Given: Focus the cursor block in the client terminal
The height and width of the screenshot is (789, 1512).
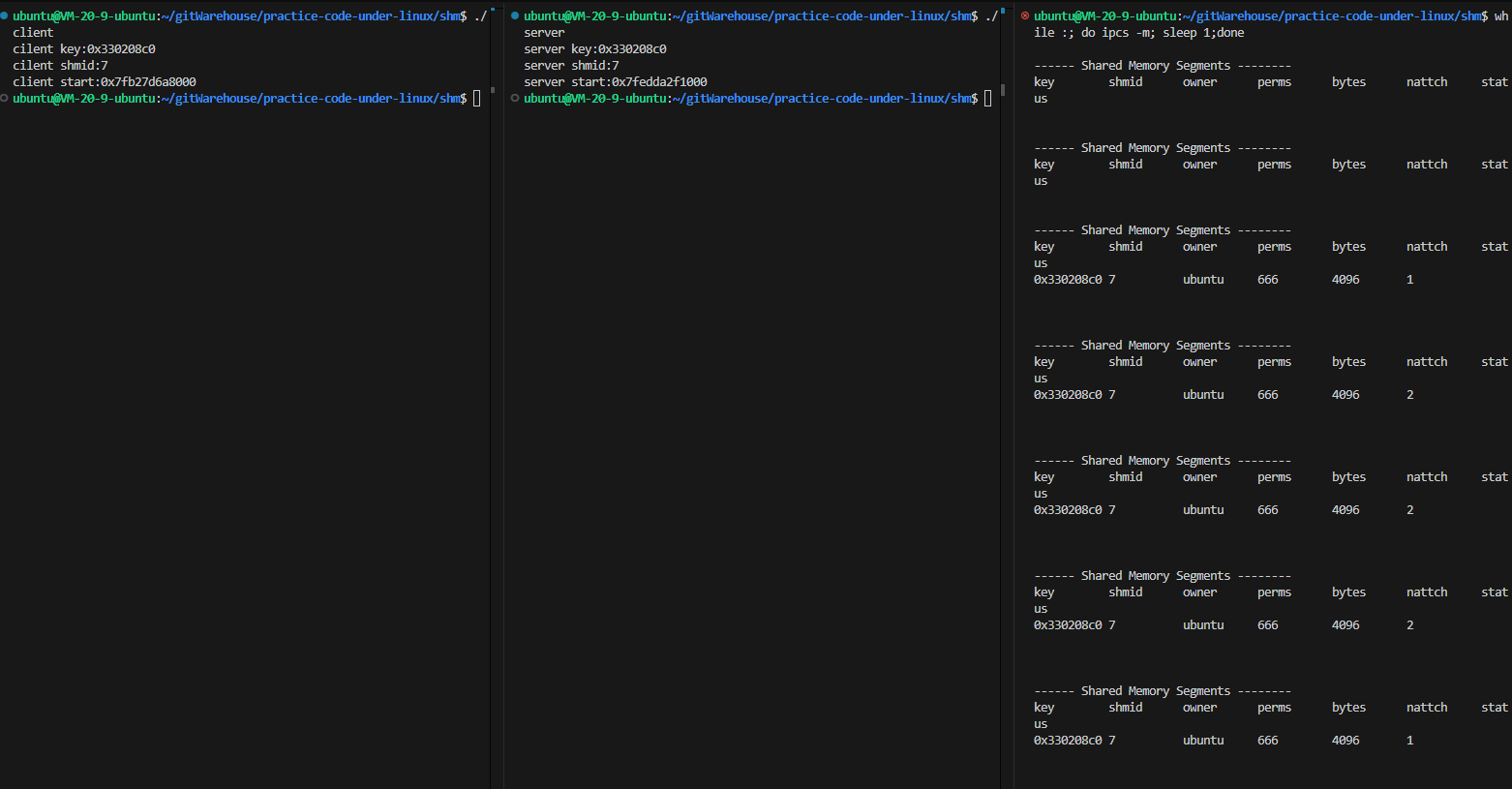Looking at the screenshot, I should [476, 99].
